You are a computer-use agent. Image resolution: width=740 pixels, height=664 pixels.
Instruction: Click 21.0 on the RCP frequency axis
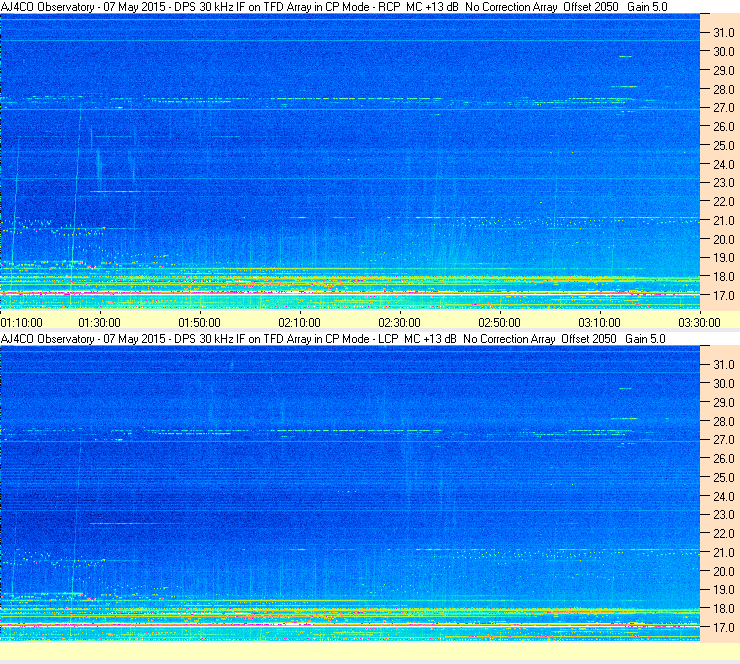724,220
